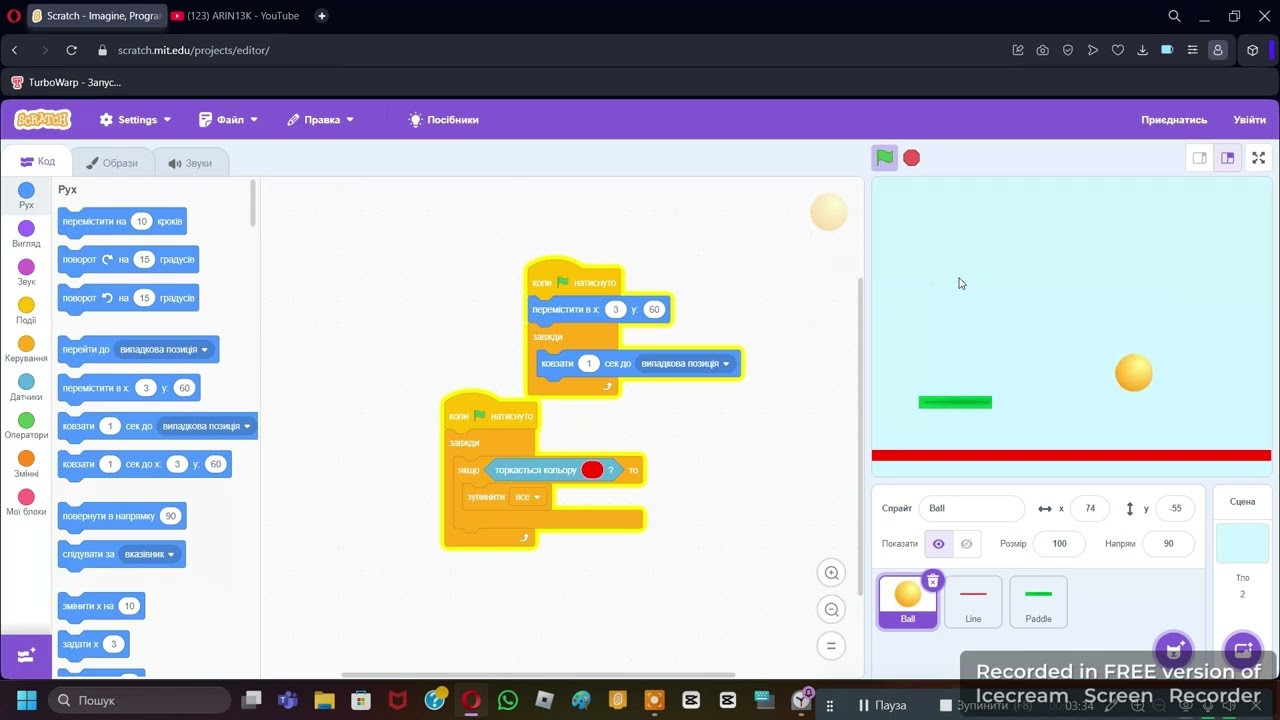Click Увійти to sign in
Viewport: 1280px width, 720px height.
tap(1249, 120)
